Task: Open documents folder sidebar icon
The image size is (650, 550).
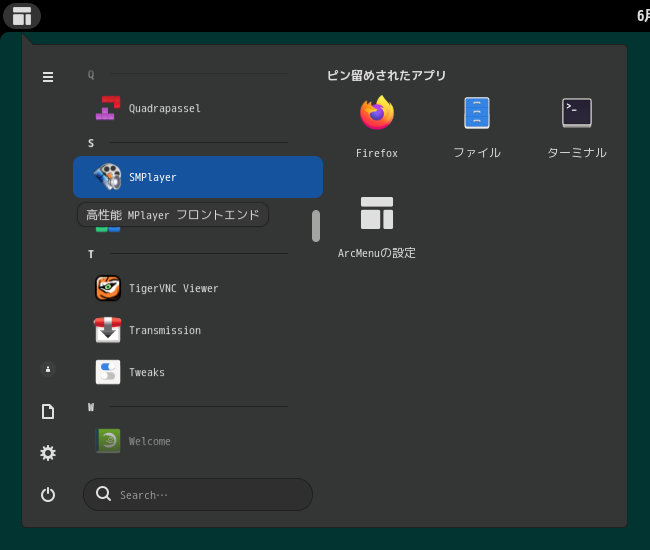Action: click(48, 412)
